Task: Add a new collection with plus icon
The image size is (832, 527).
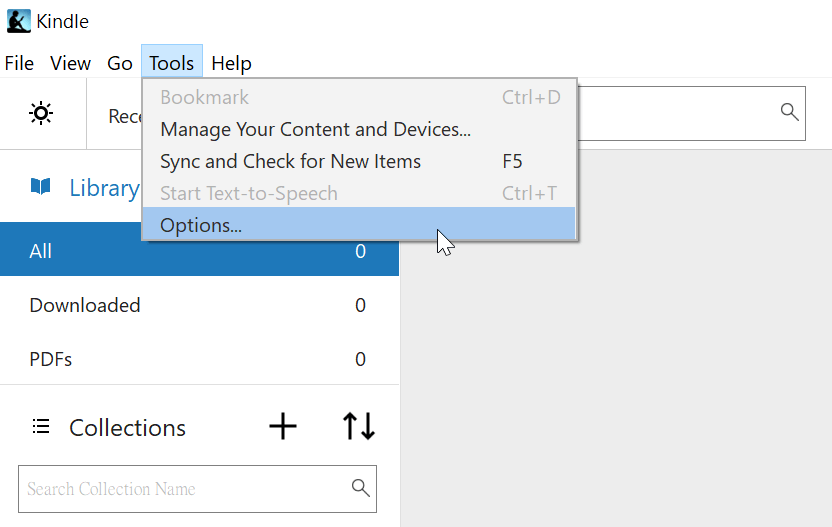Action: coord(283,426)
